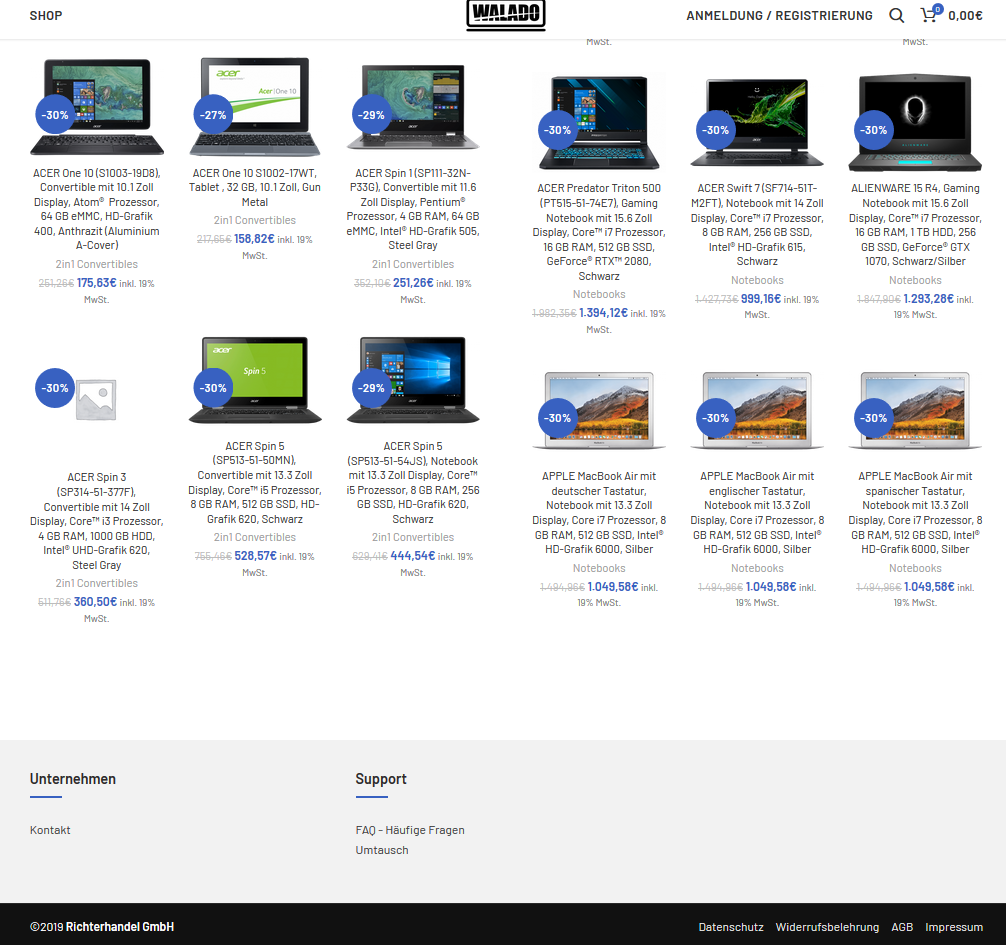Click the 1.293,28€ sale price

[x=928, y=299]
